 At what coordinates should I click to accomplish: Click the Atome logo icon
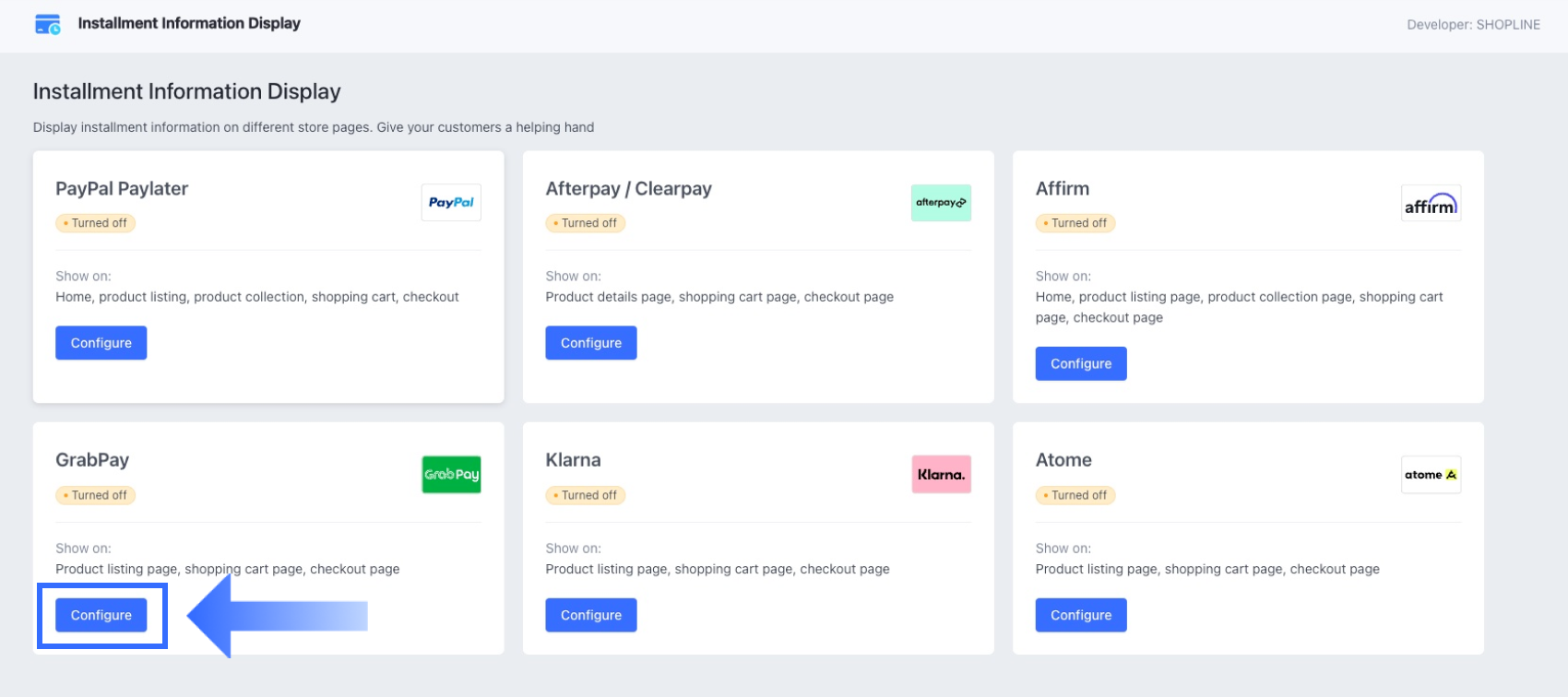(x=1431, y=475)
